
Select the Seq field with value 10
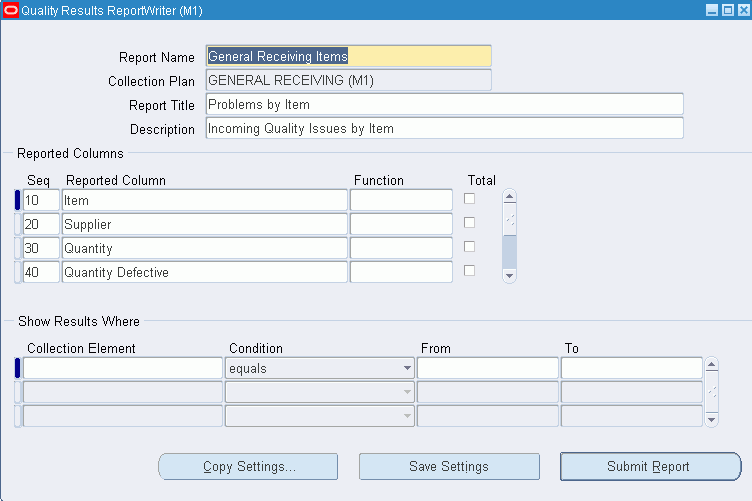point(41,200)
